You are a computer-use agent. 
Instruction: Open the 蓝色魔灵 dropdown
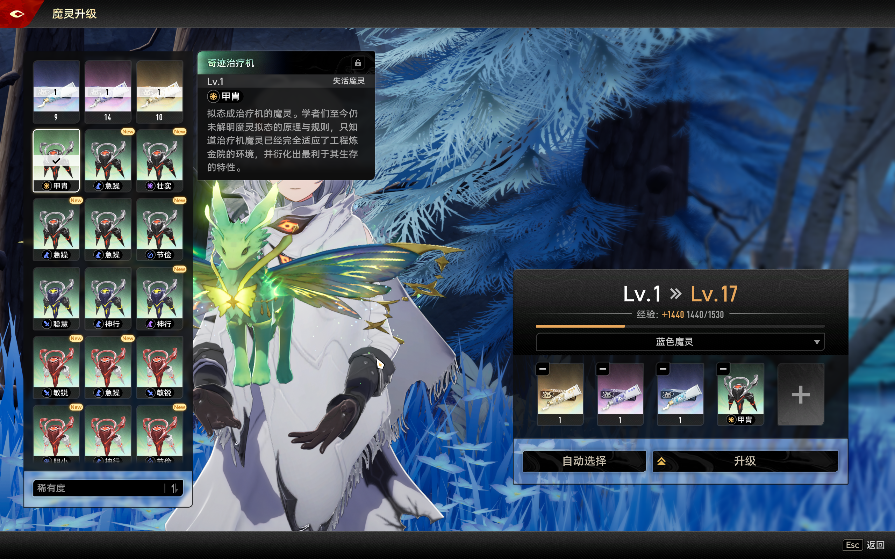point(680,342)
